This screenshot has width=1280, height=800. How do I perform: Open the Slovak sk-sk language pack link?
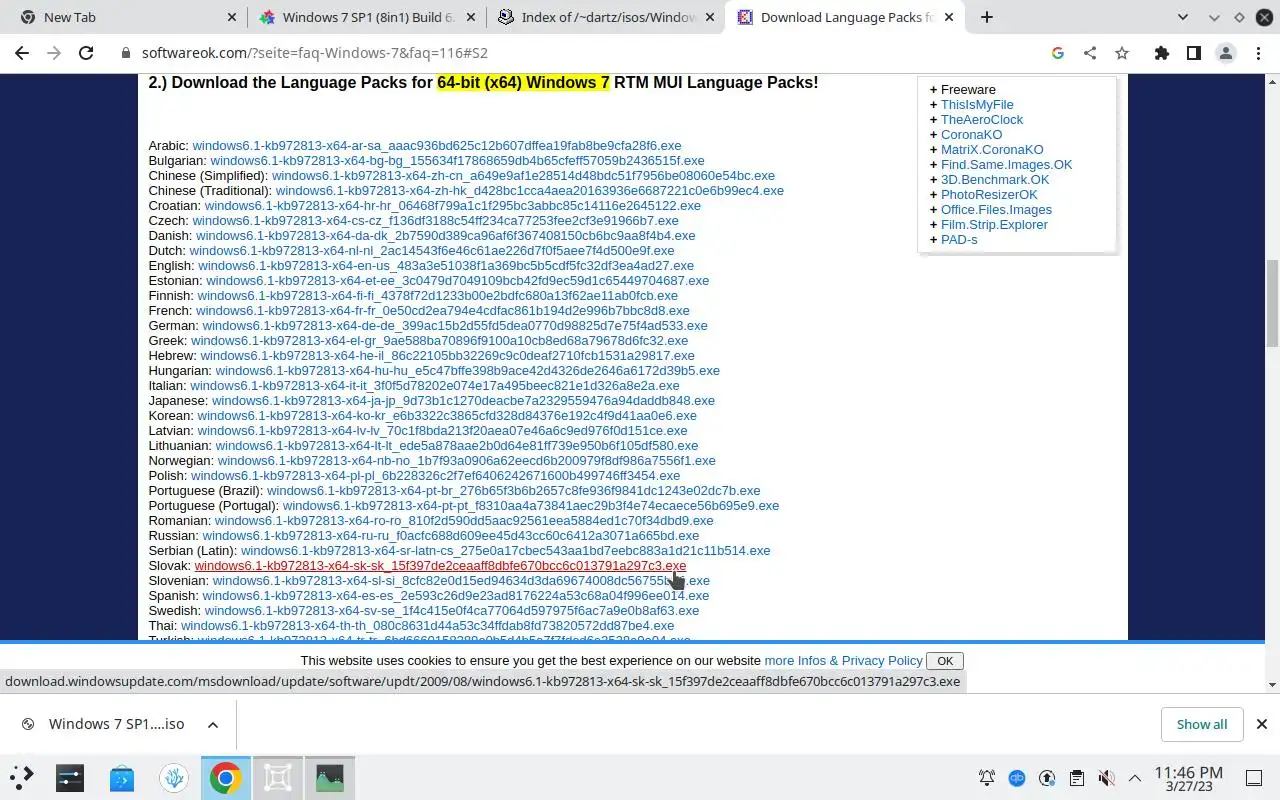(440, 566)
